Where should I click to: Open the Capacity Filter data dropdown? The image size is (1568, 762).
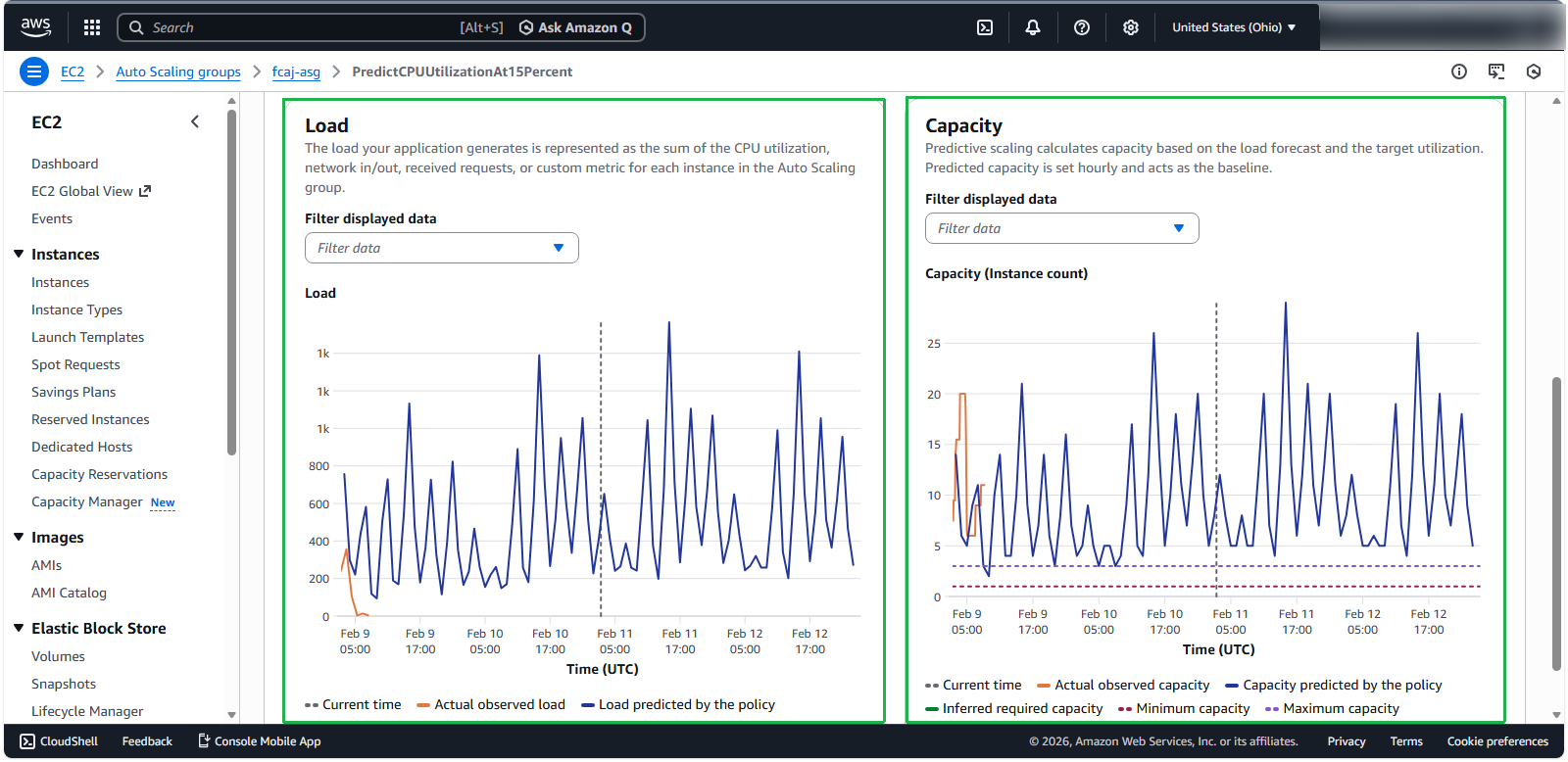[1062, 228]
